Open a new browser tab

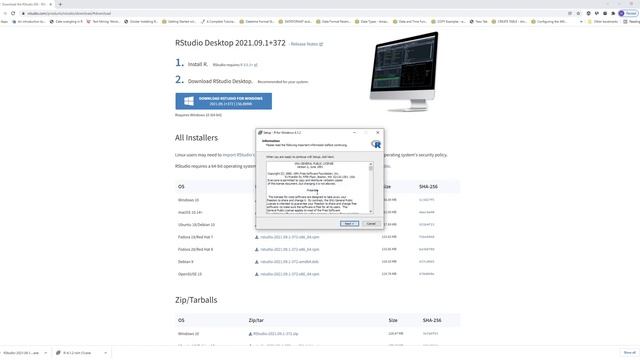[x=60, y=4]
